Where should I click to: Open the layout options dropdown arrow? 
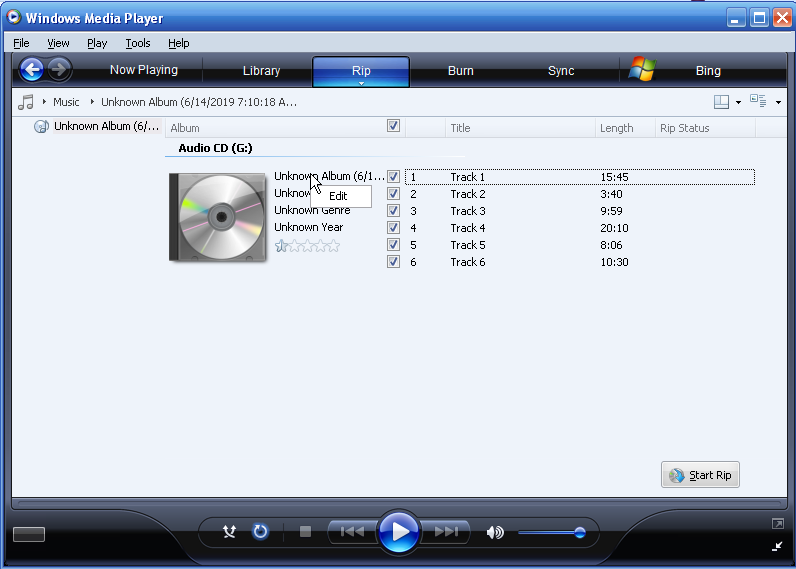(x=738, y=103)
